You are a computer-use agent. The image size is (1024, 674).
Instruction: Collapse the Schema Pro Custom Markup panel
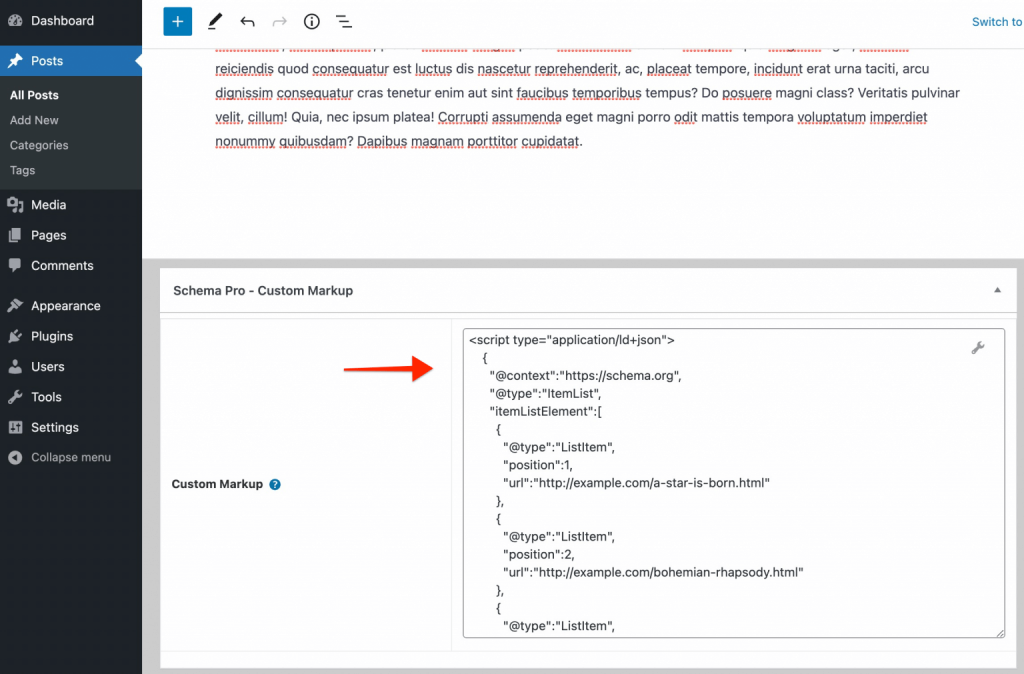pyautogui.click(x=997, y=290)
